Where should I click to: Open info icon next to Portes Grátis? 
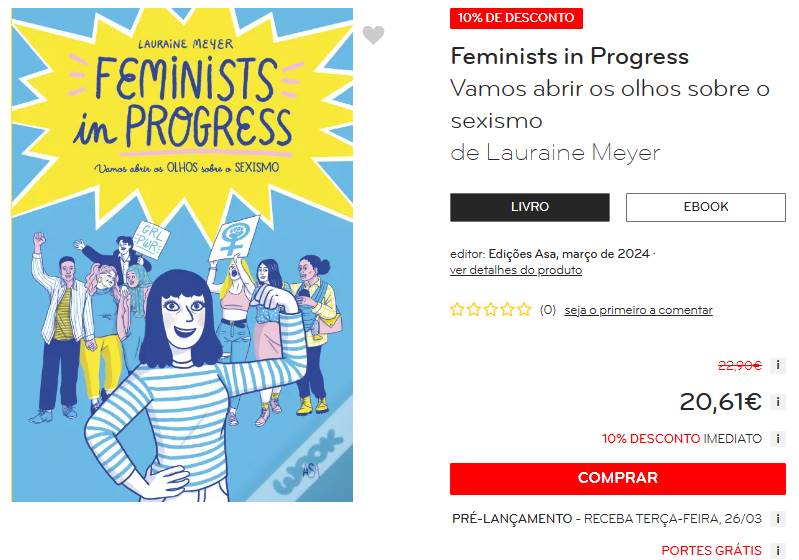(779, 551)
